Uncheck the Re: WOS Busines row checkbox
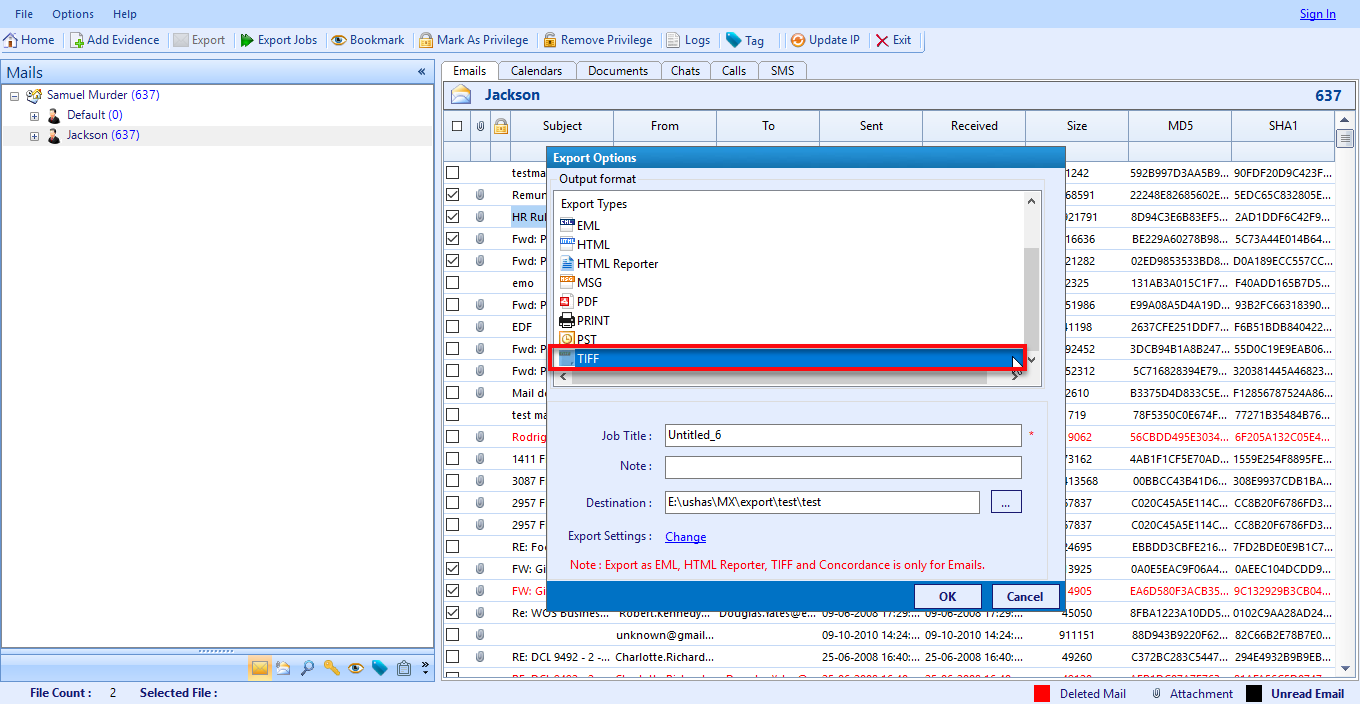 453,613
